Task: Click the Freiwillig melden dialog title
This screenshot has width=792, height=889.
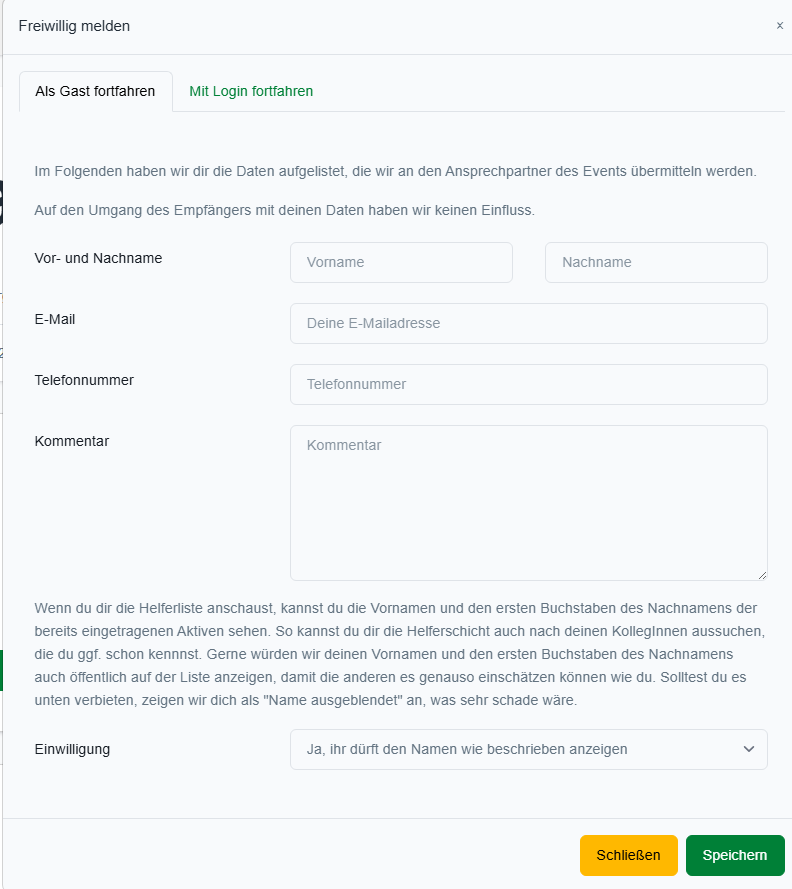Action: coord(74,26)
